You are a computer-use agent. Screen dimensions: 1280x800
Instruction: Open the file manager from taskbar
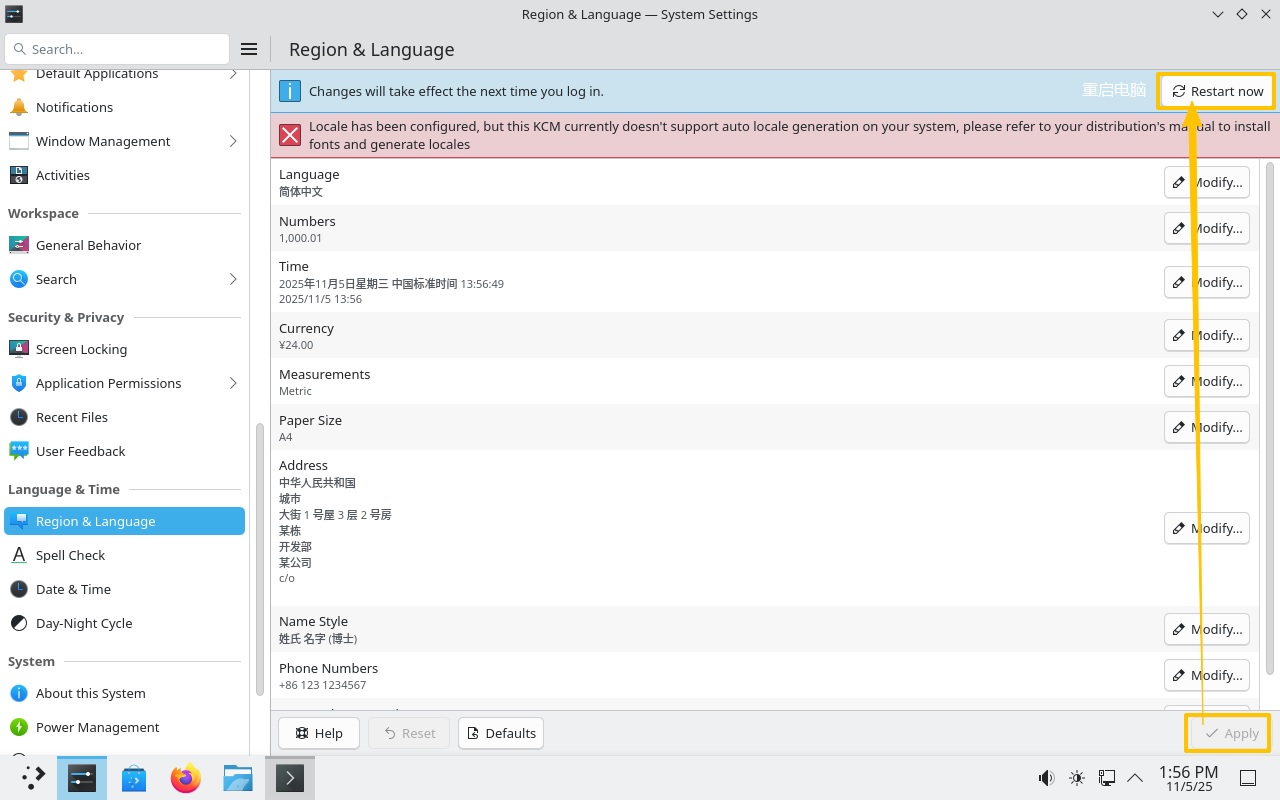[237, 778]
